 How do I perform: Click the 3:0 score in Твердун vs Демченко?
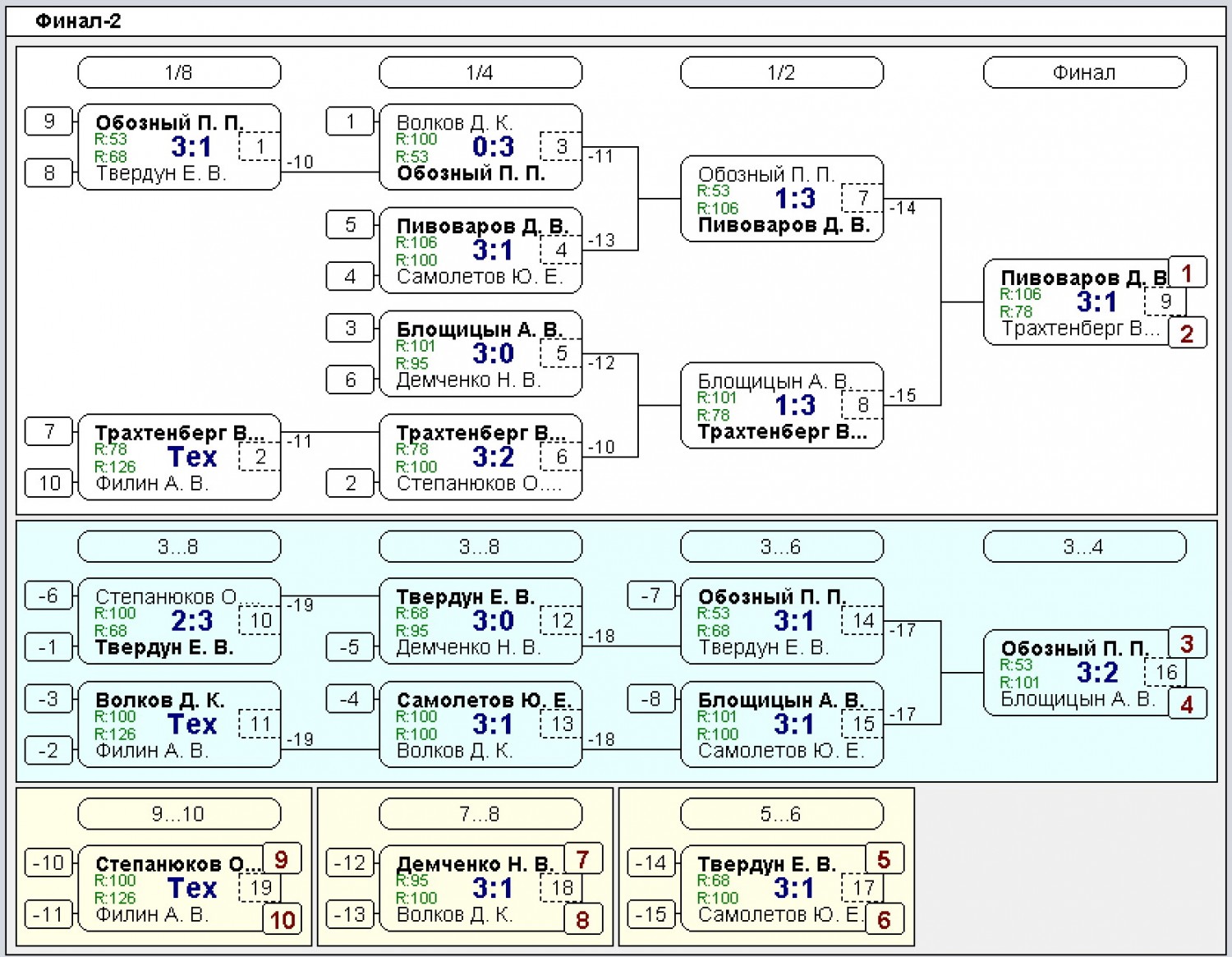click(x=493, y=621)
